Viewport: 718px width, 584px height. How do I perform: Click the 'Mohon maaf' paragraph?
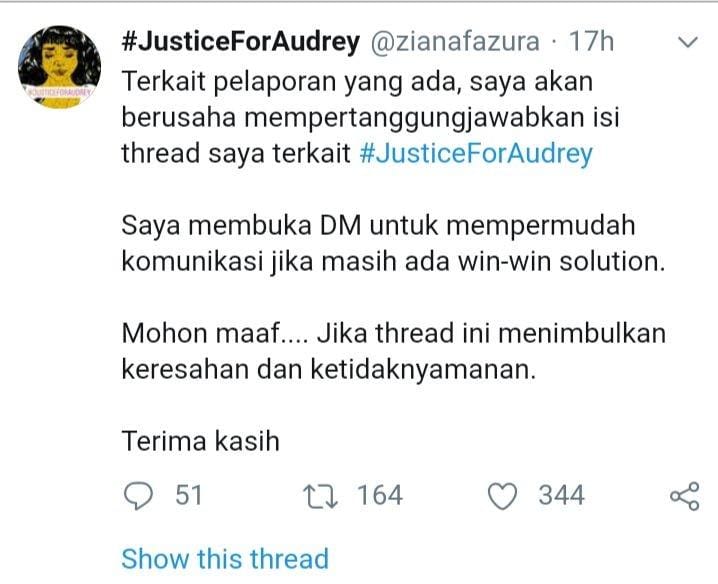point(394,351)
